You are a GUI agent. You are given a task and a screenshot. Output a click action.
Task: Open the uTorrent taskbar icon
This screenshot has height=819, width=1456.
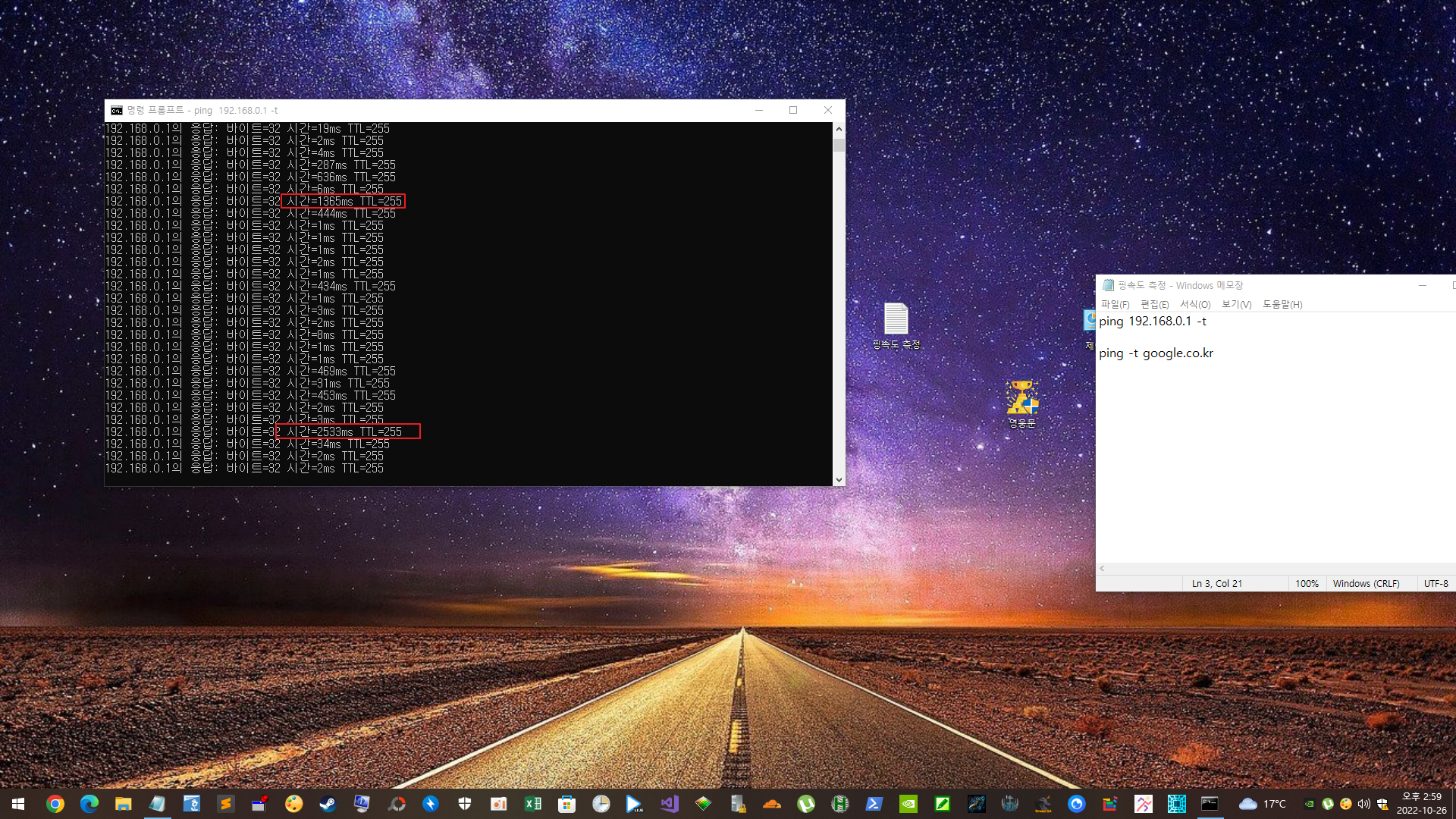click(806, 804)
